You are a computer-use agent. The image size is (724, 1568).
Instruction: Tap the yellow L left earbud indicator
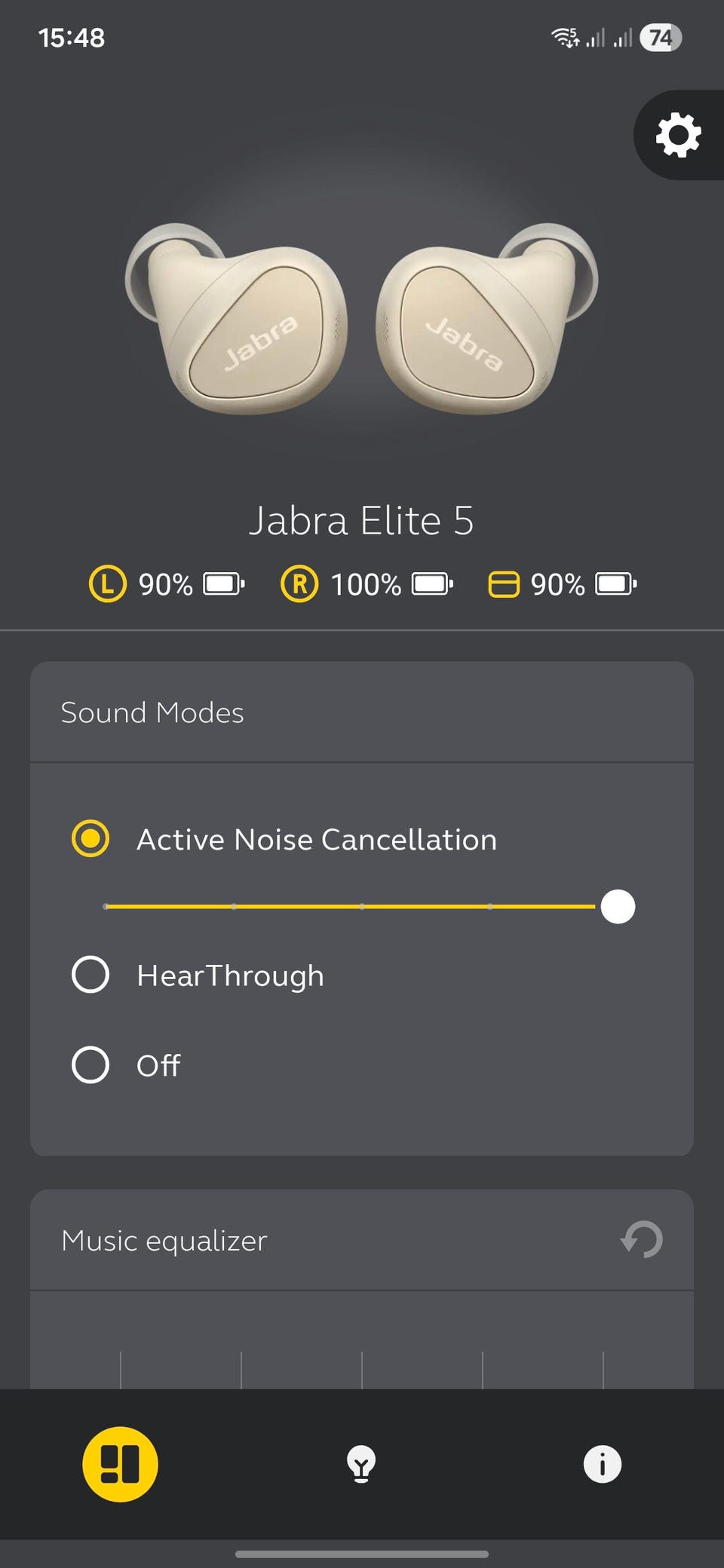(x=108, y=584)
